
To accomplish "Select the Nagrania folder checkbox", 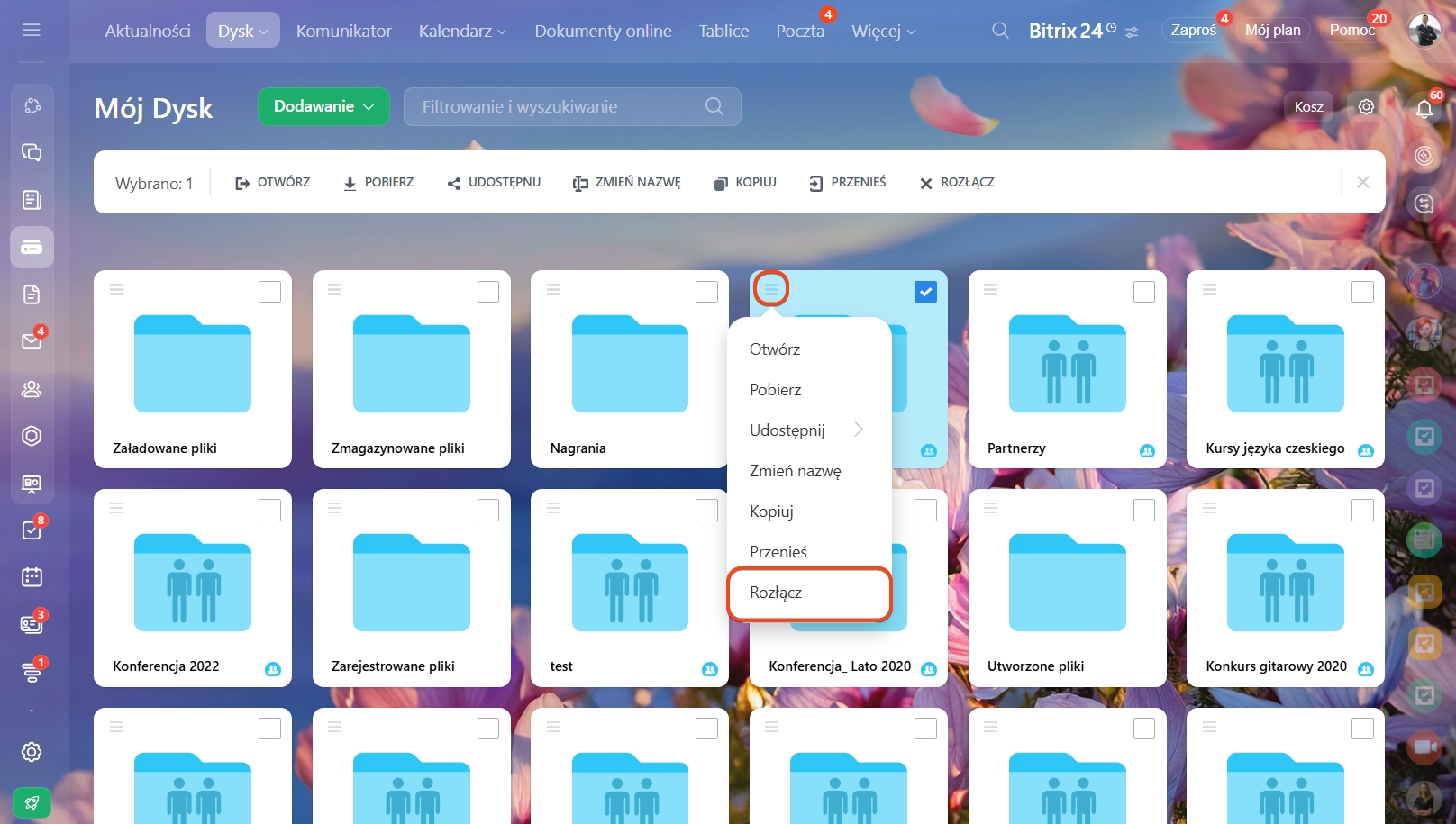I will tap(706, 292).
